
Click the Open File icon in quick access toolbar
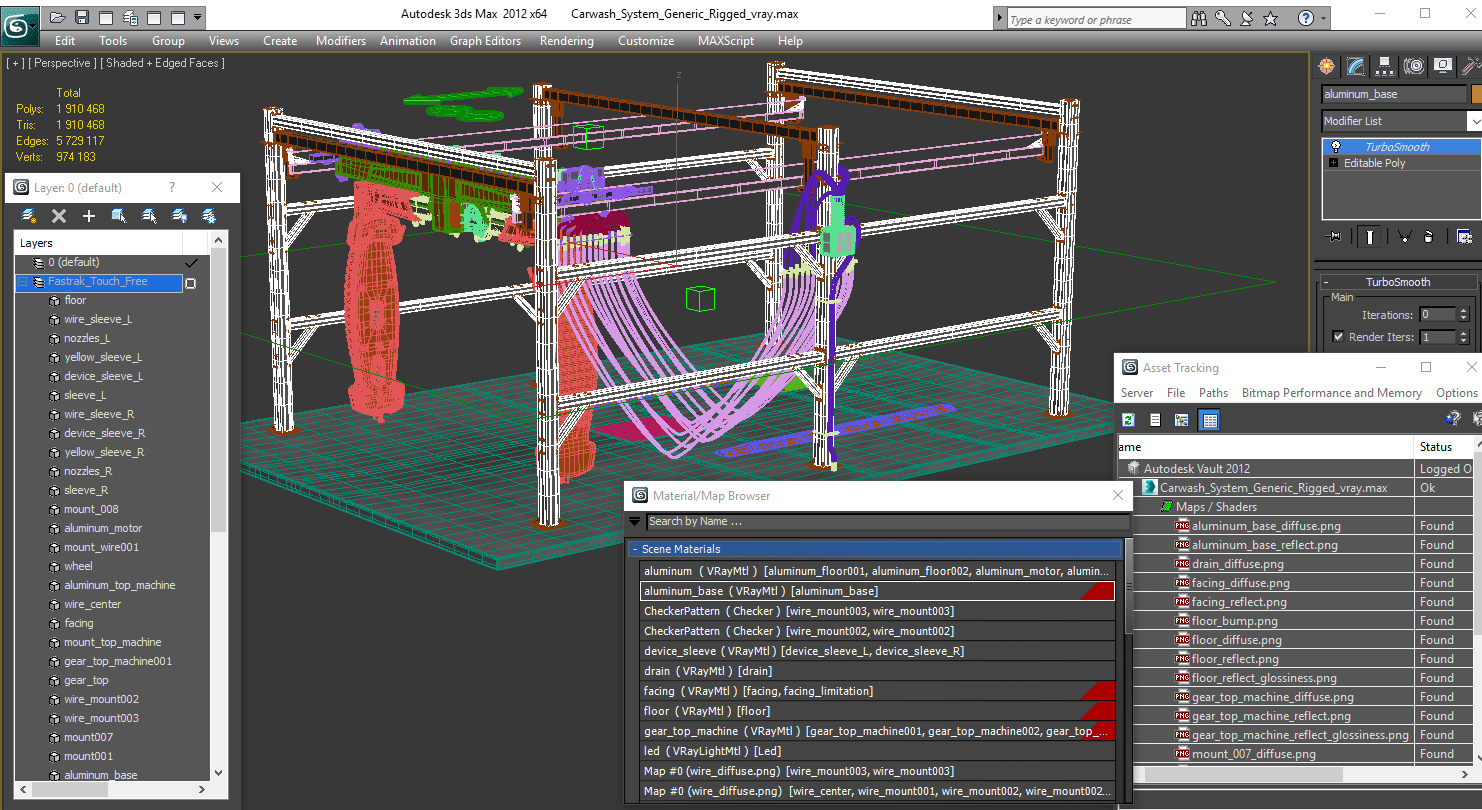point(57,17)
